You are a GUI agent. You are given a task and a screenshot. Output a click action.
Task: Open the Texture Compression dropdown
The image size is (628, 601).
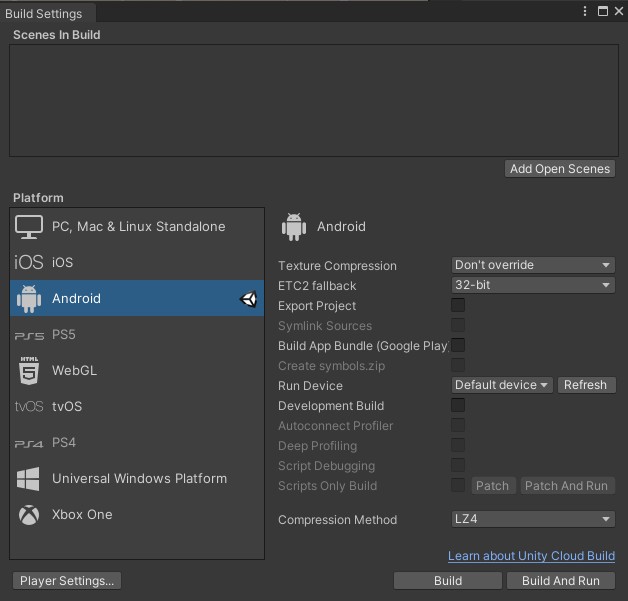pos(533,265)
